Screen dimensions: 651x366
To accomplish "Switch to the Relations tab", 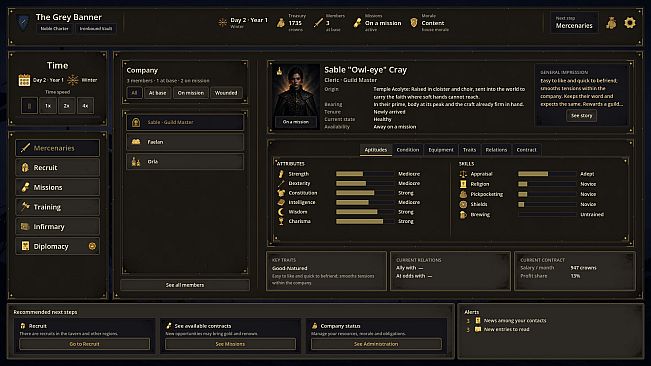I will tap(497, 150).
